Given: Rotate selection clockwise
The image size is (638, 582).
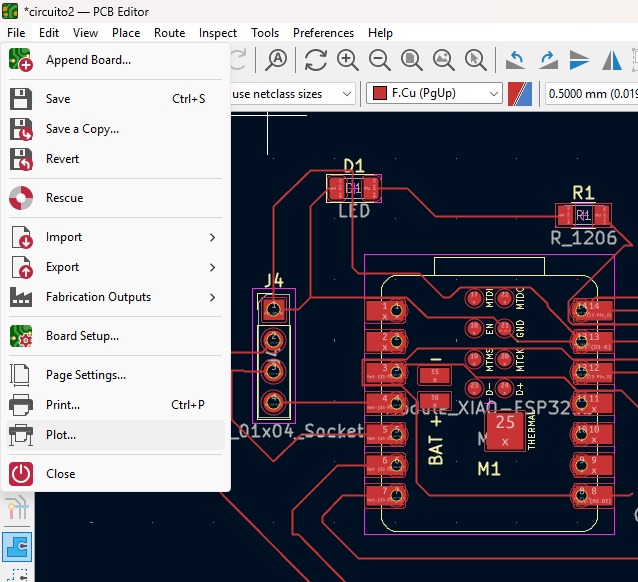Looking at the screenshot, I should 548,60.
